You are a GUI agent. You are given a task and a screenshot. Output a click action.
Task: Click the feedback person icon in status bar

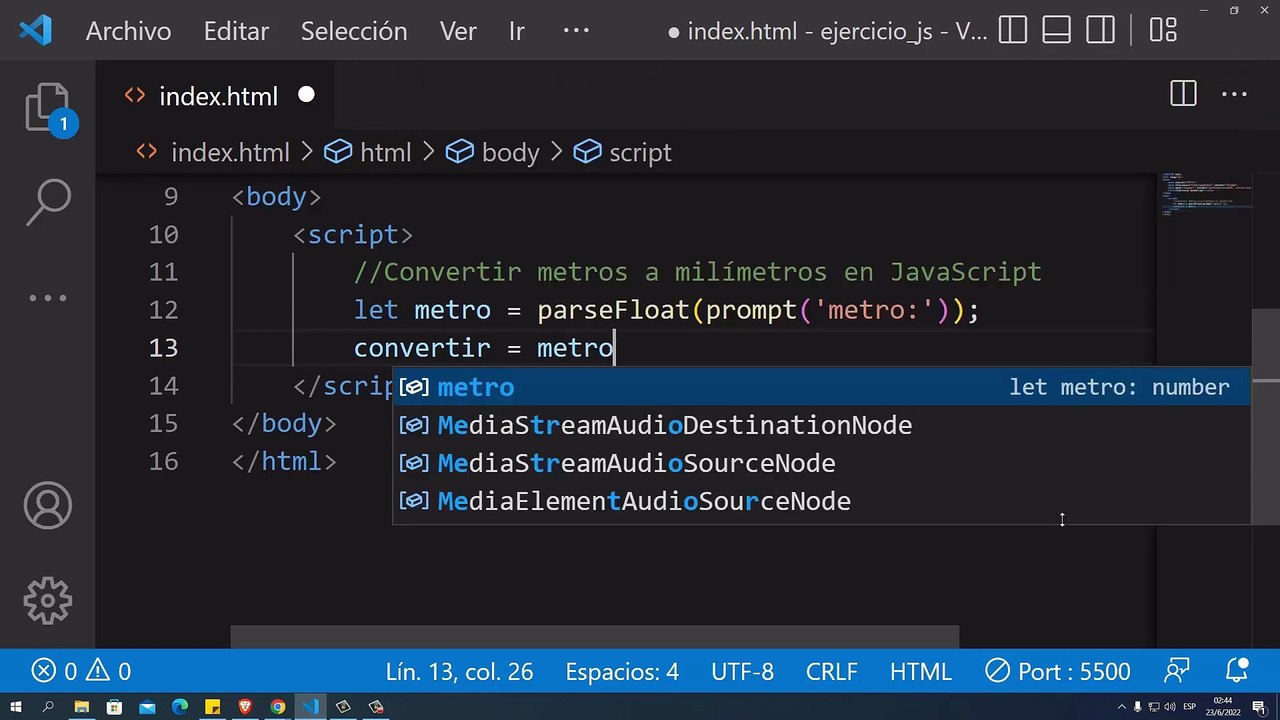click(1177, 671)
